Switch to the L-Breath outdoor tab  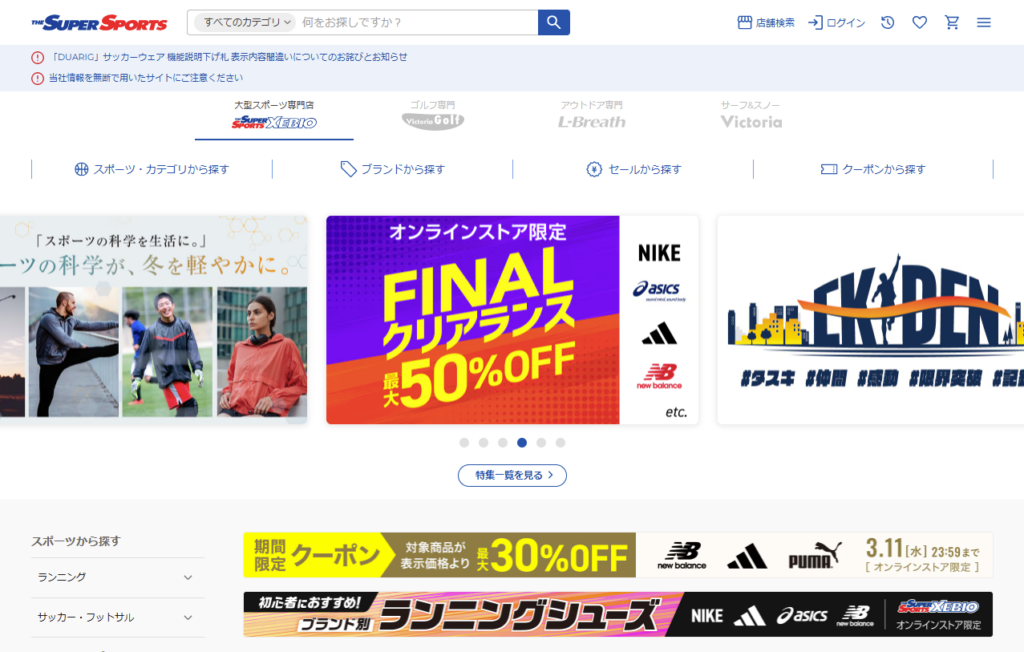pyautogui.click(x=592, y=116)
